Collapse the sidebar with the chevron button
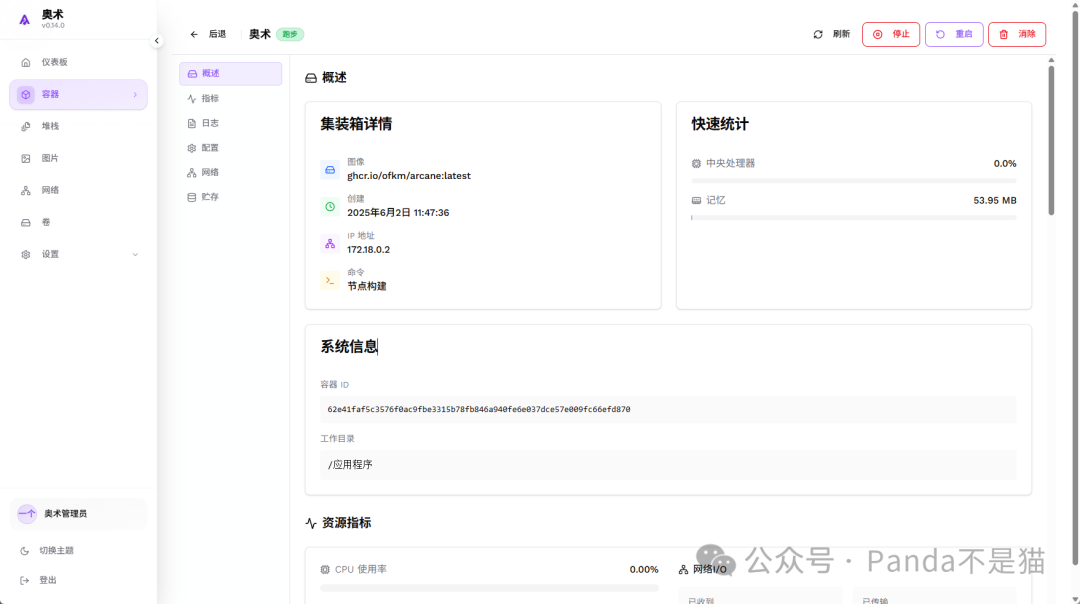Screen dimensions: 1080x604 (x=157, y=41)
